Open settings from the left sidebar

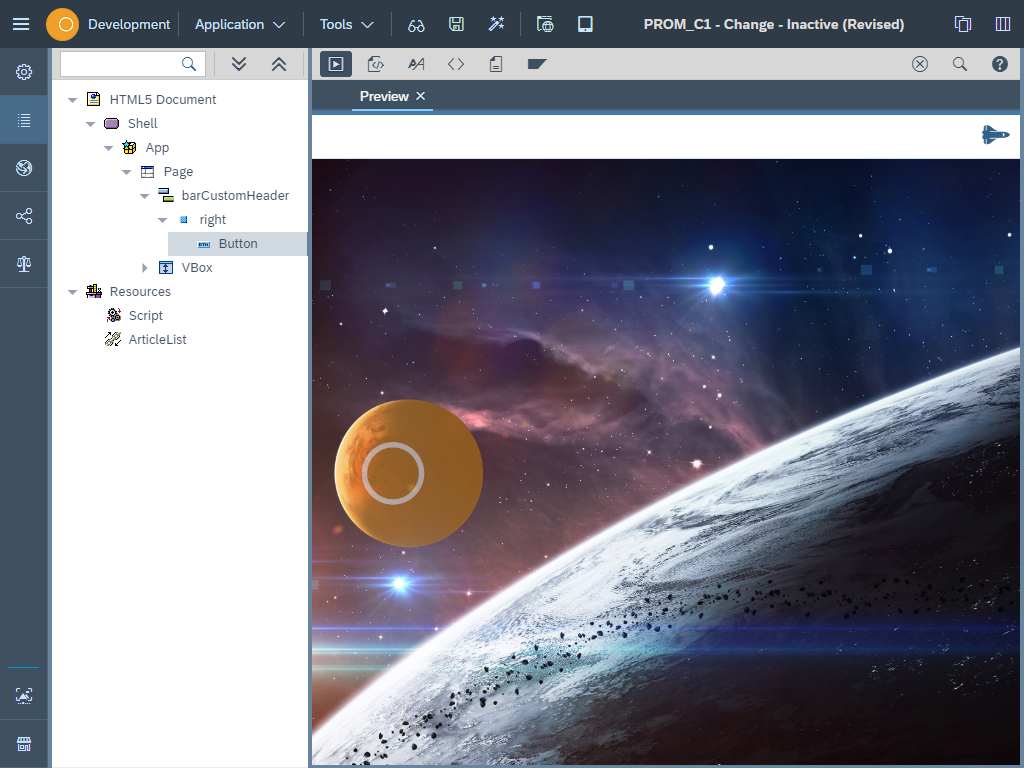click(x=23, y=72)
